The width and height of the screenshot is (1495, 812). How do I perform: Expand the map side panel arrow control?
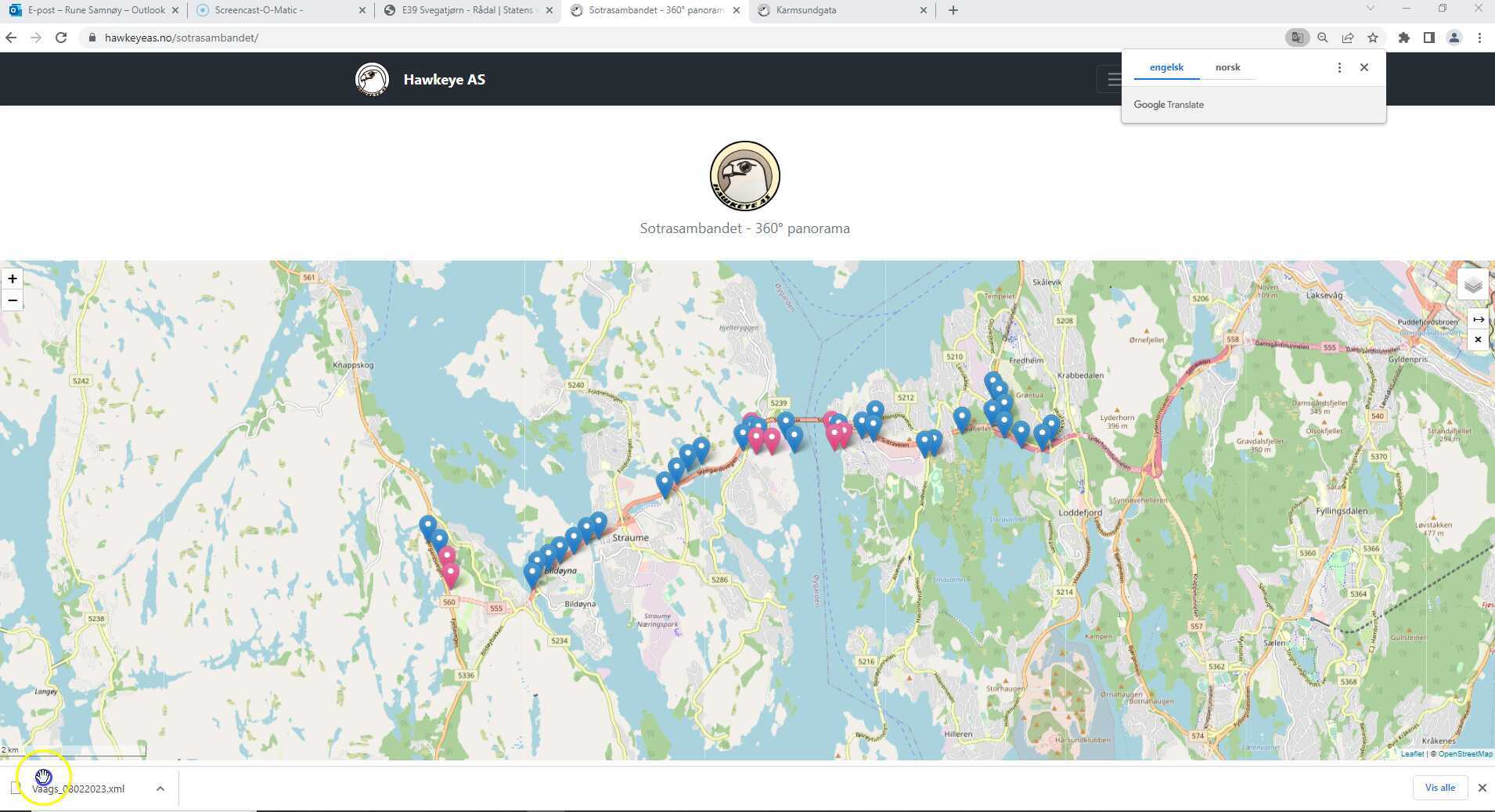(x=1479, y=318)
